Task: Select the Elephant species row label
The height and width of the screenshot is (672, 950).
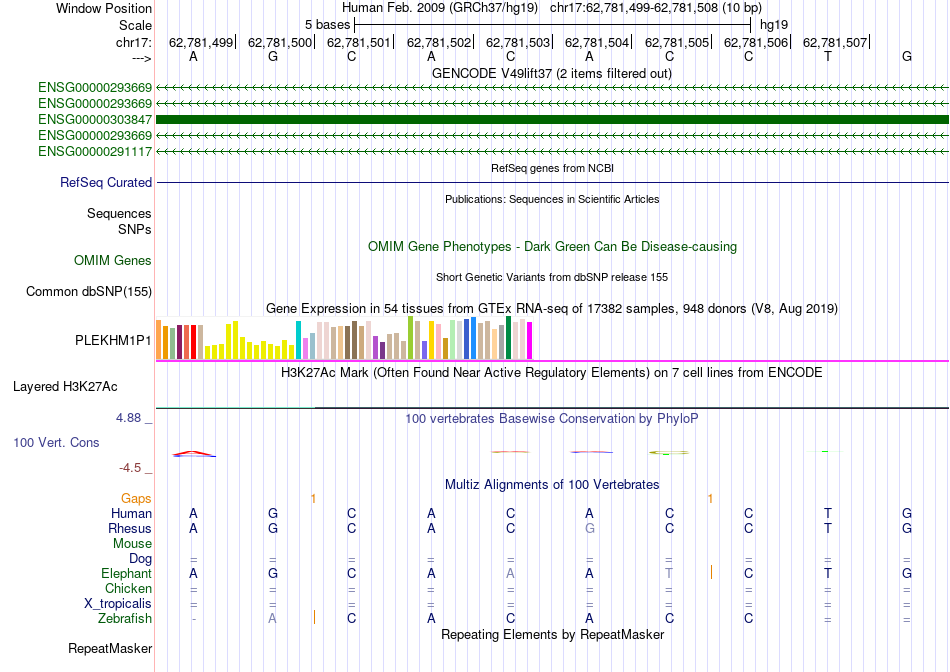Action: click(x=127, y=573)
